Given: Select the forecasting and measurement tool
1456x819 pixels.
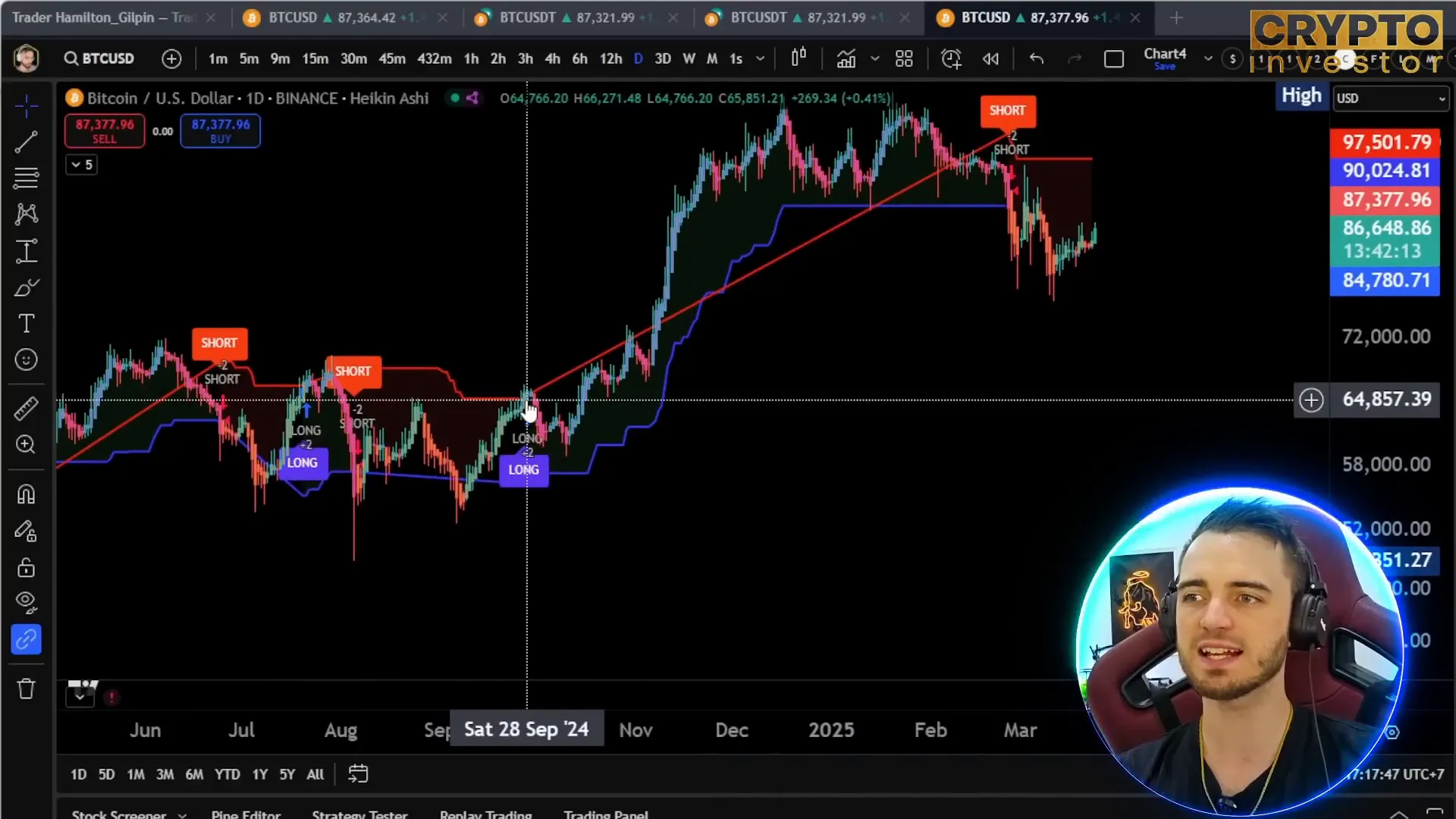Looking at the screenshot, I should (x=27, y=251).
